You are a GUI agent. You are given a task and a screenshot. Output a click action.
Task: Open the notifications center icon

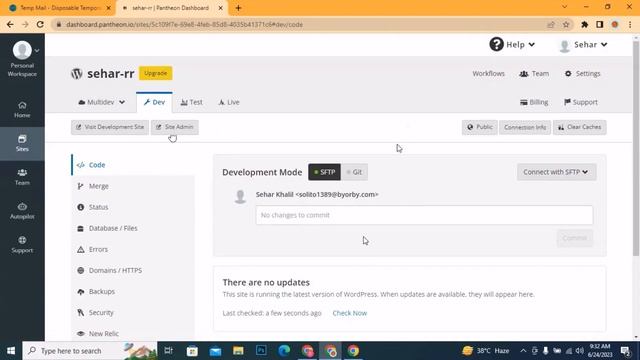point(625,351)
